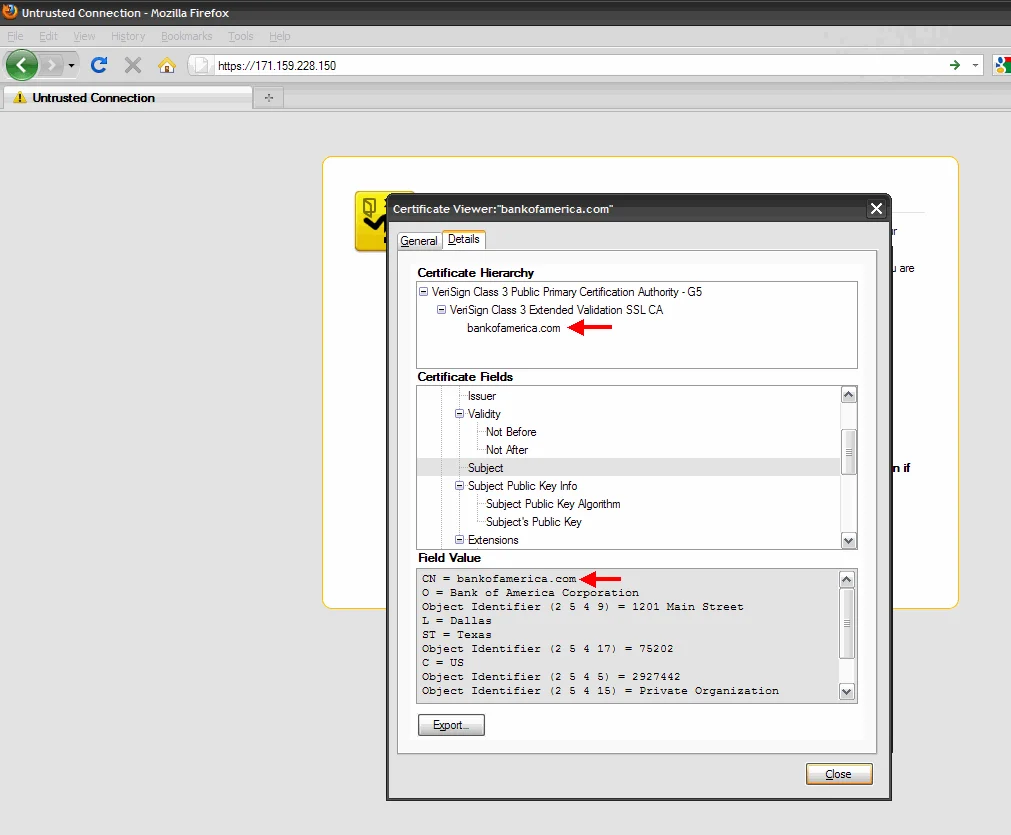
Task: Click the line with value 75202
Action: point(547,649)
